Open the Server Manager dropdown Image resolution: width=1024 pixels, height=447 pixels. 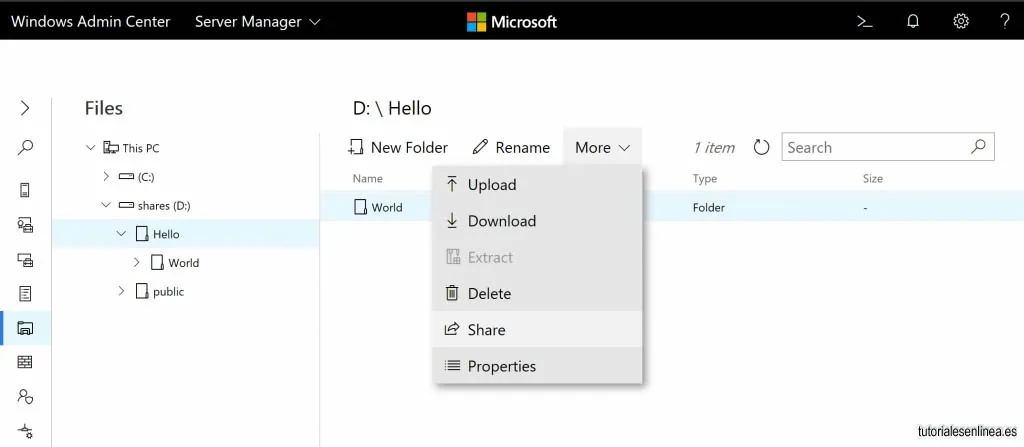(258, 22)
